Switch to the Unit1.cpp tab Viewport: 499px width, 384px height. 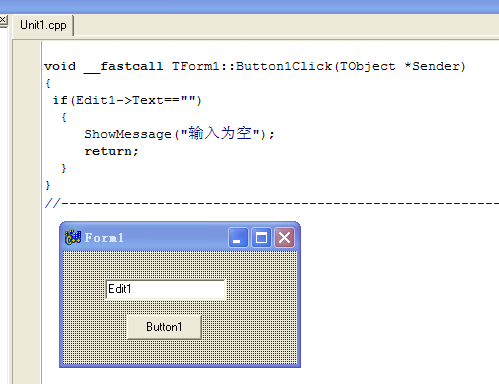(43, 25)
